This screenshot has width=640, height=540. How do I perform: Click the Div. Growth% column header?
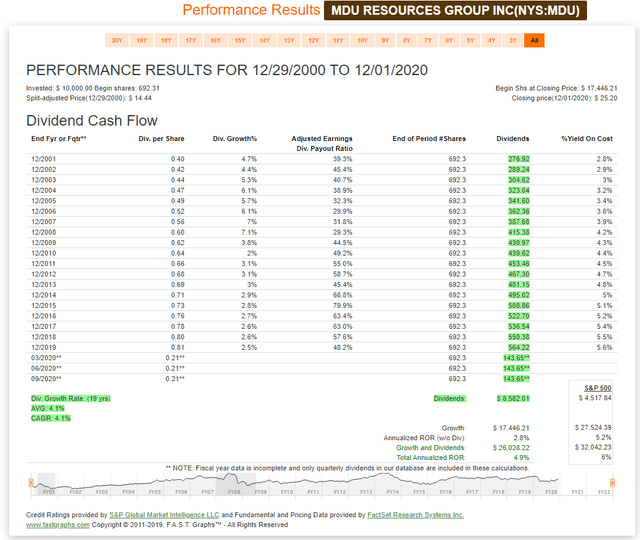tap(235, 139)
